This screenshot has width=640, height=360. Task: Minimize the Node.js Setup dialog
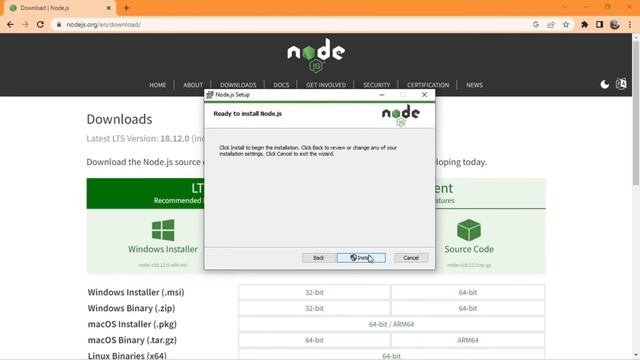click(382, 95)
